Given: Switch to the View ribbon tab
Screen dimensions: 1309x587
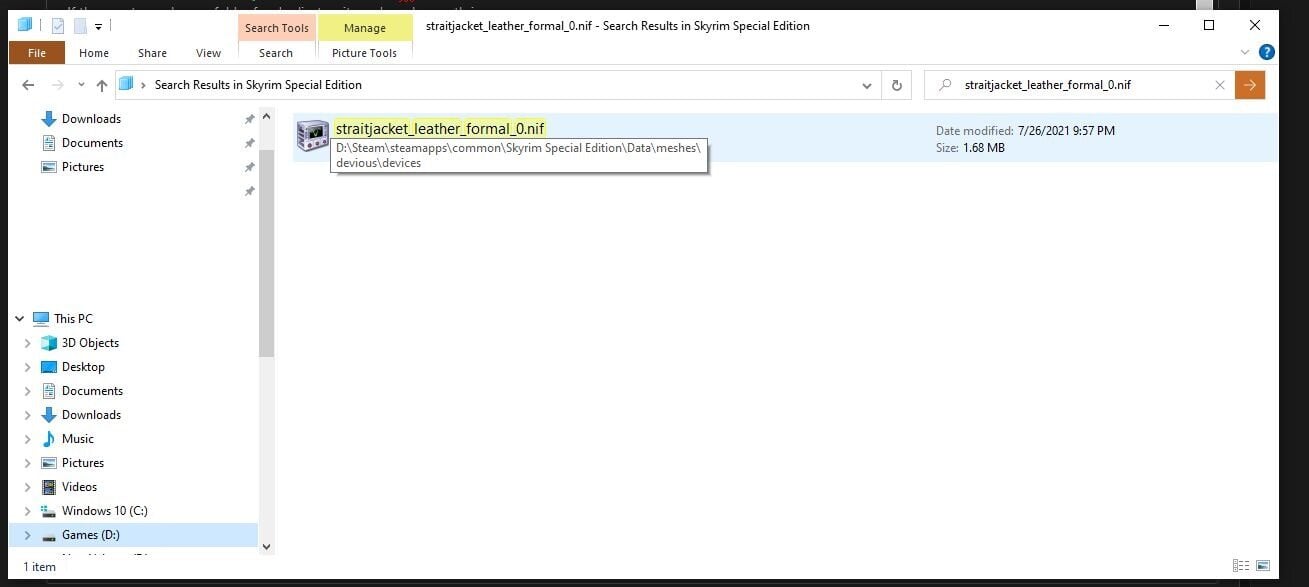Looking at the screenshot, I should (208, 53).
